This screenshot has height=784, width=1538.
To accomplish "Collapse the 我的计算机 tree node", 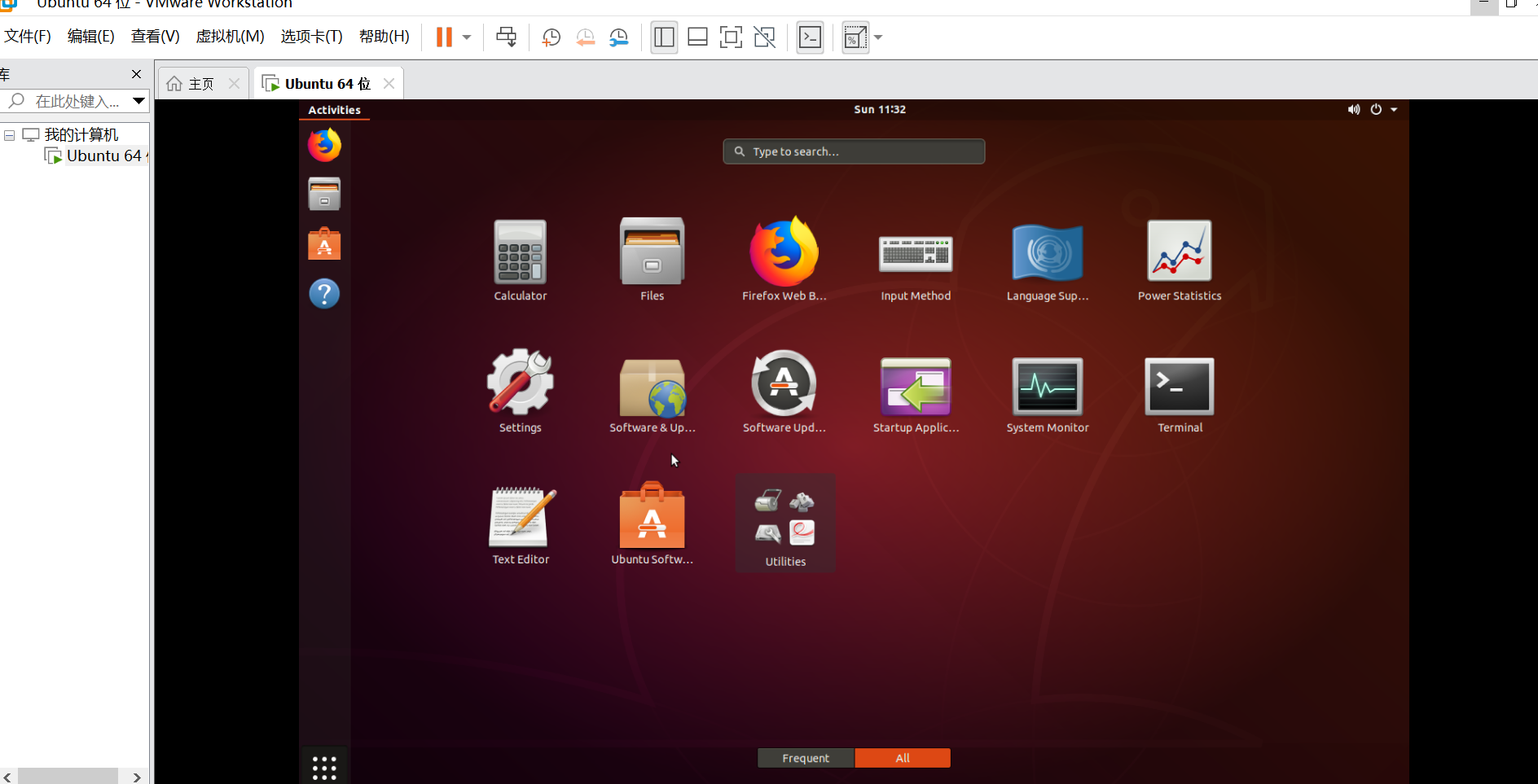I will pos(9,135).
